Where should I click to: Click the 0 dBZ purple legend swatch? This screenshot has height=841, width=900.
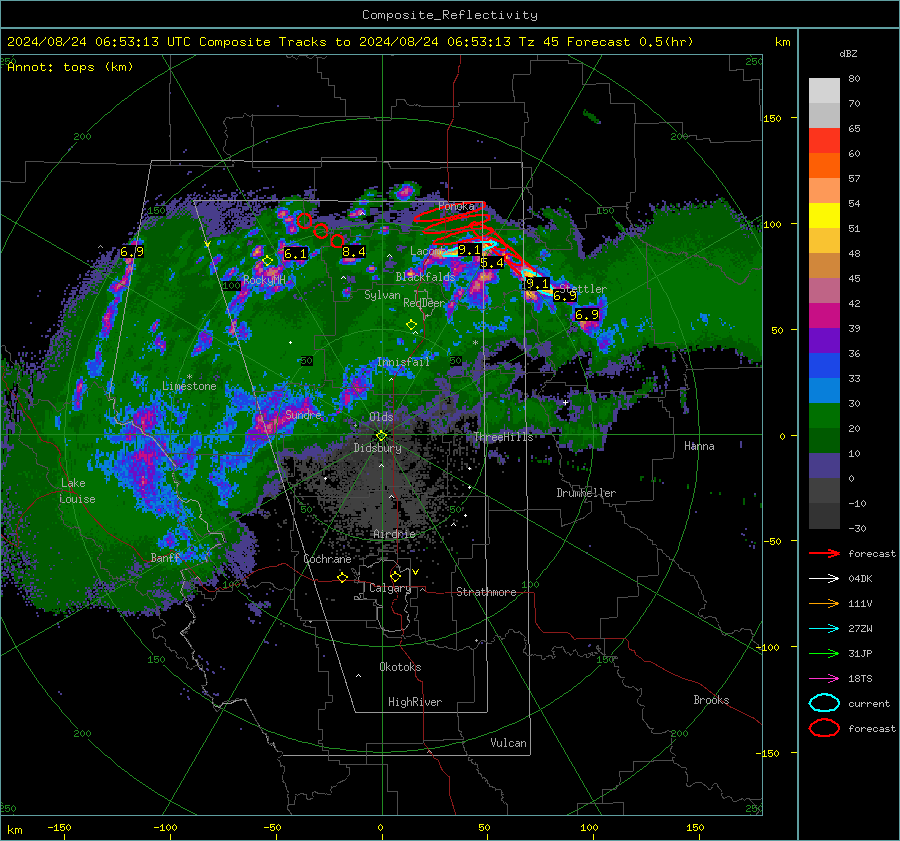824,465
